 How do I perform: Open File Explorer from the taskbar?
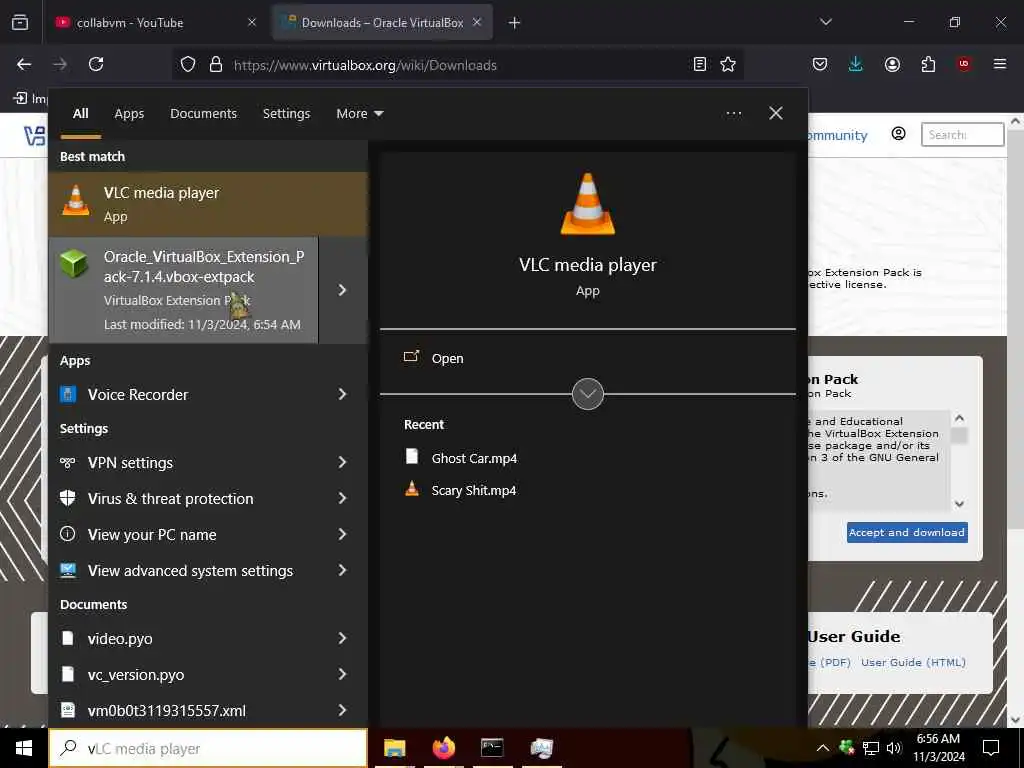coord(394,748)
